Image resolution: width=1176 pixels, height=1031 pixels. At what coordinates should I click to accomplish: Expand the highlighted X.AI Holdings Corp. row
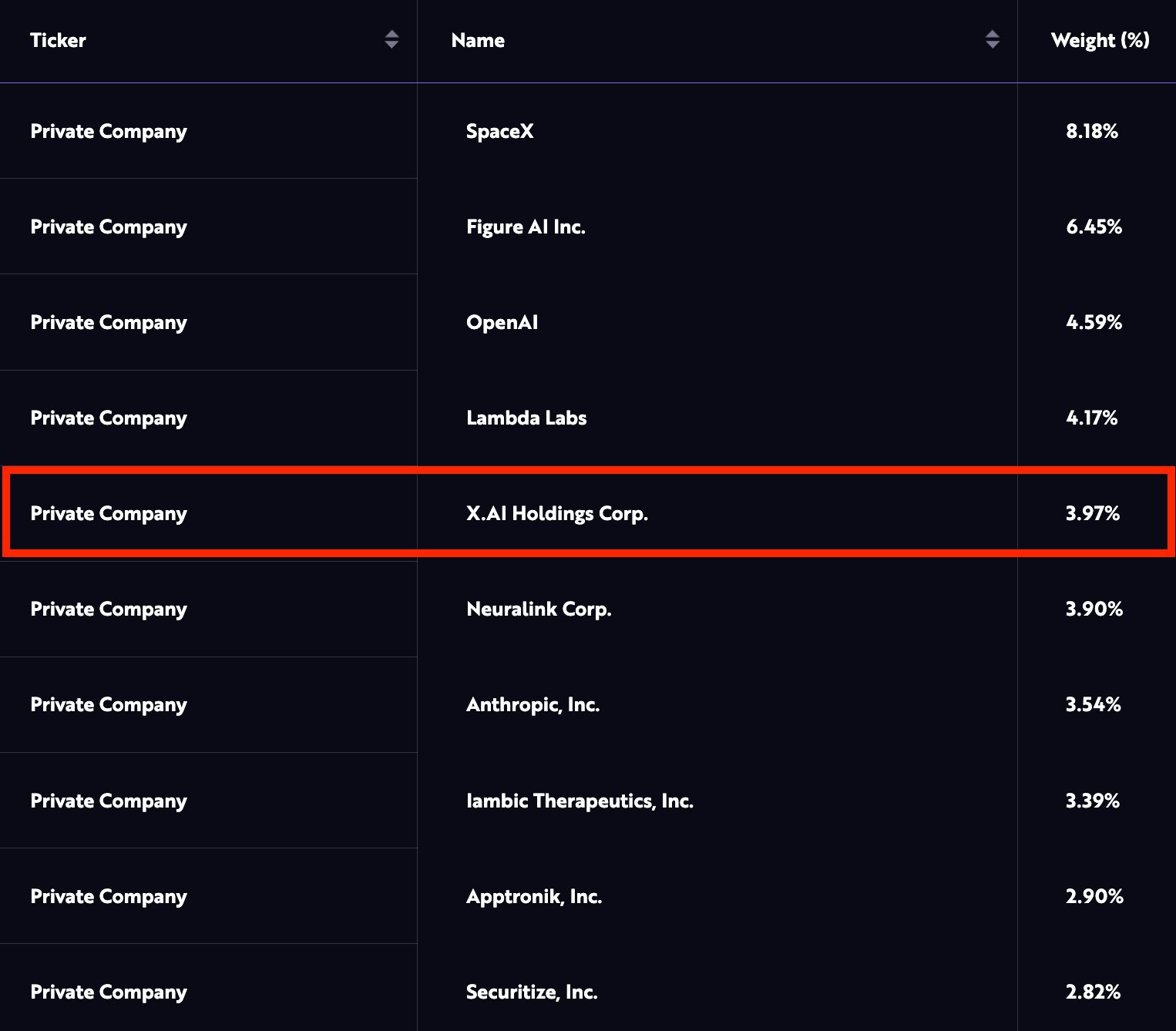(x=557, y=512)
